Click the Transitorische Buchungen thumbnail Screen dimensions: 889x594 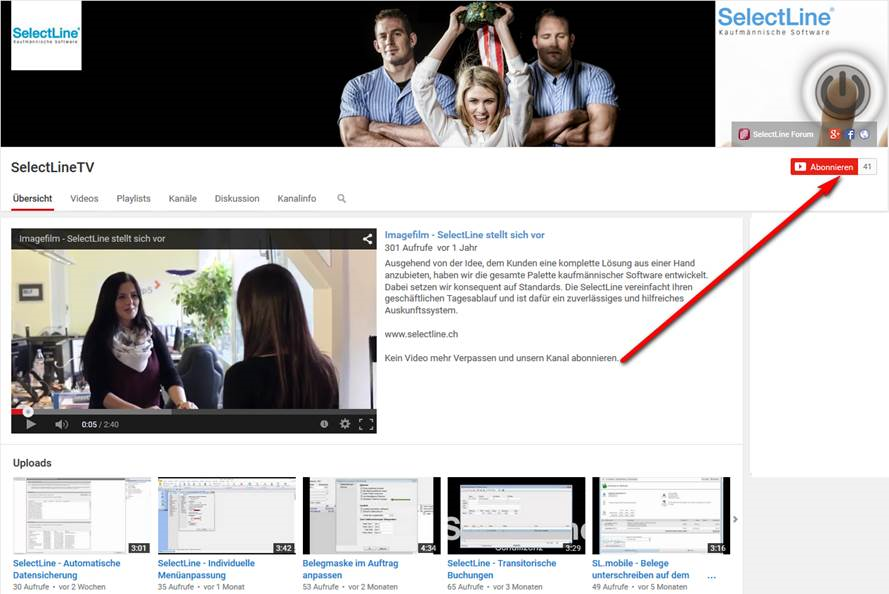517,516
